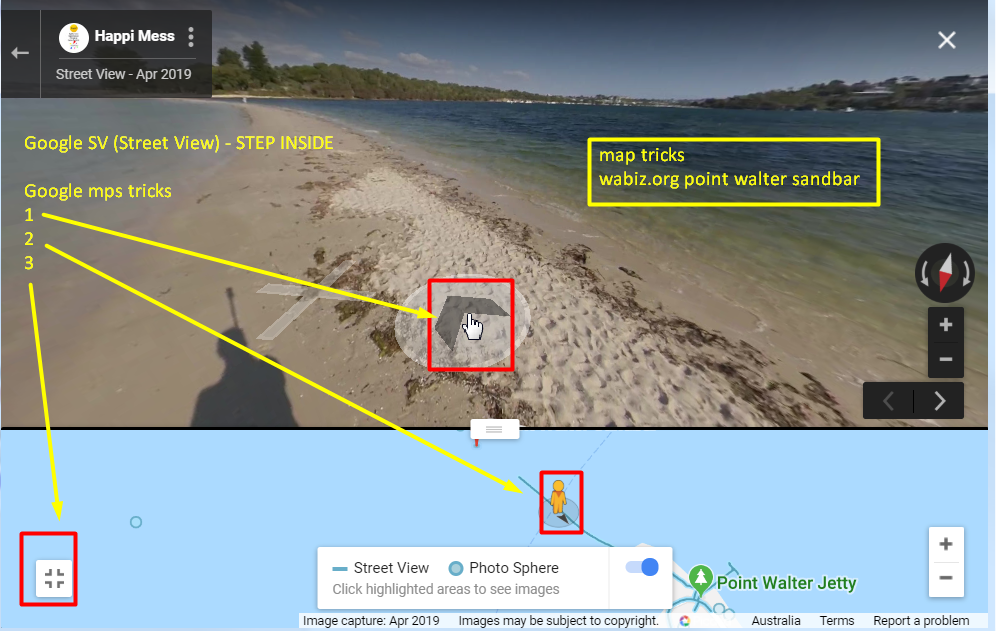Click the compass to reset north
Image resolution: width=996 pixels, height=631 pixels.
[945, 273]
